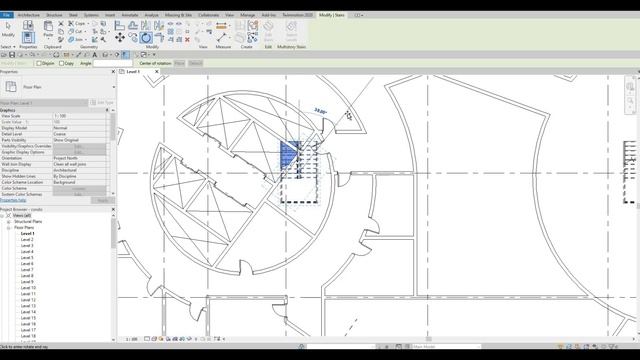Switch to the Structure ribbon tab

54,15
